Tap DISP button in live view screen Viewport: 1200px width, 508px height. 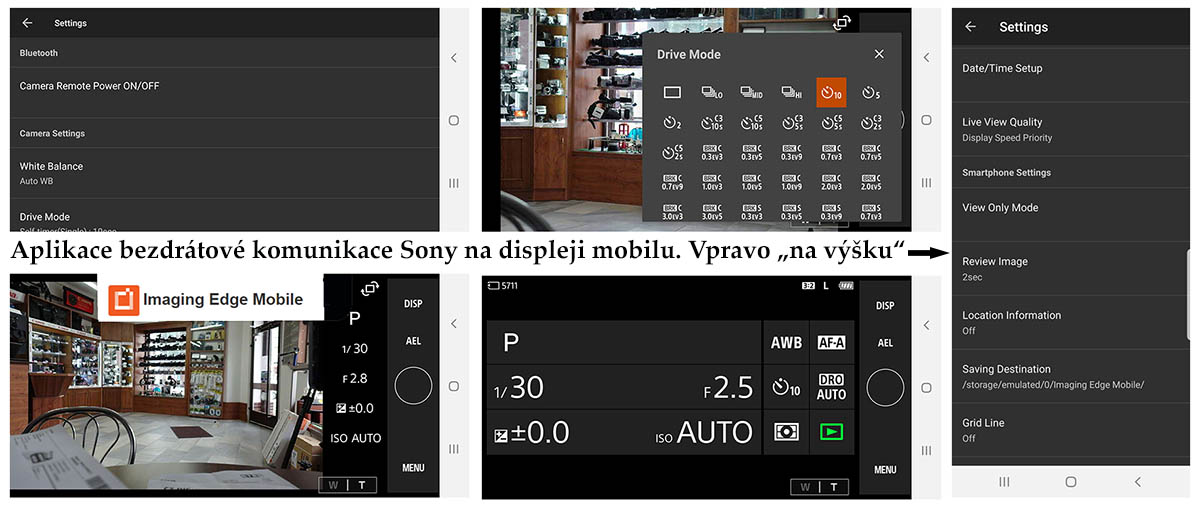413,303
